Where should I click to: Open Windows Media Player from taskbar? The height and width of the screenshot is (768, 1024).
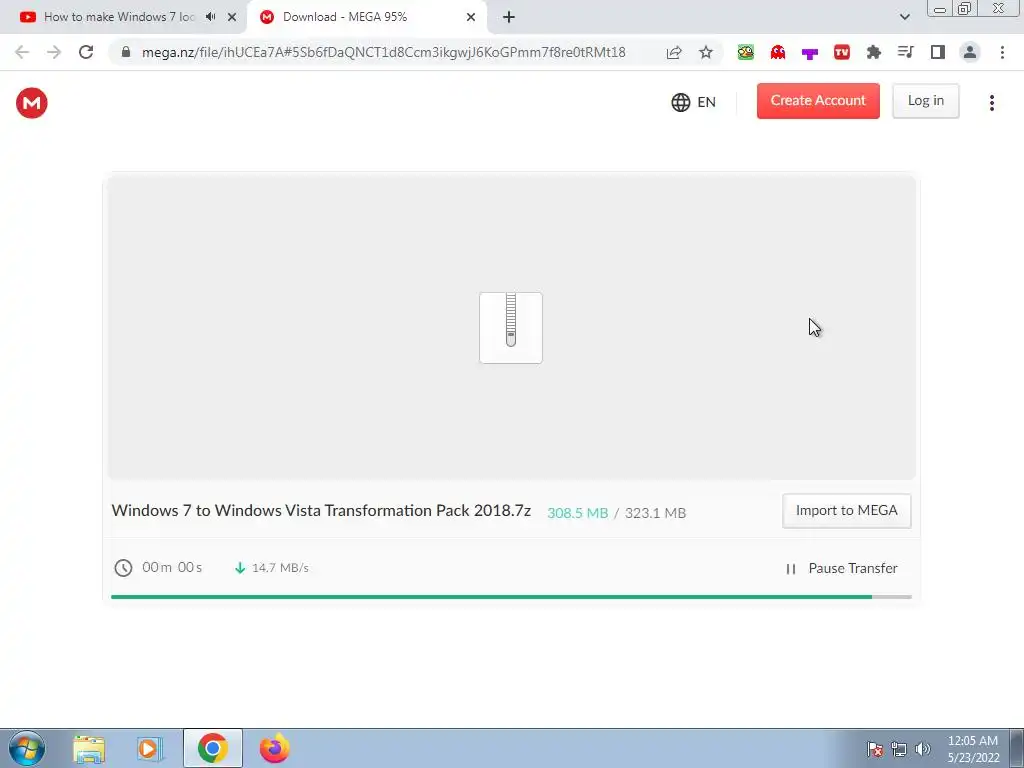coord(150,748)
